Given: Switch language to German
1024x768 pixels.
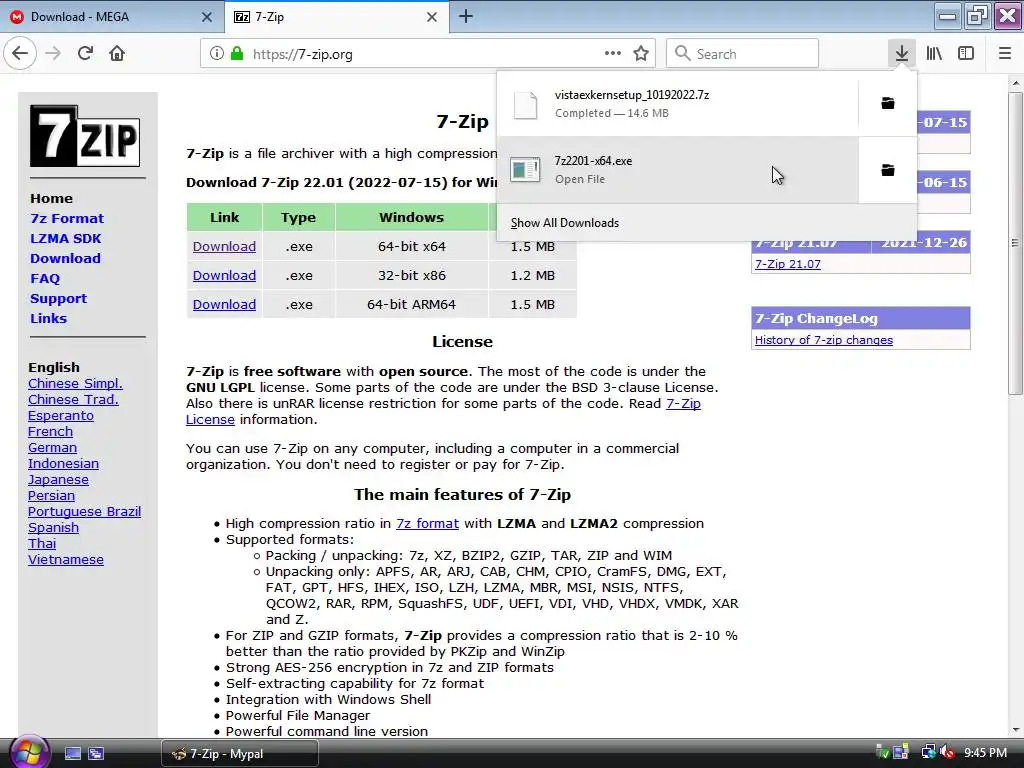Looking at the screenshot, I should [x=52, y=447].
